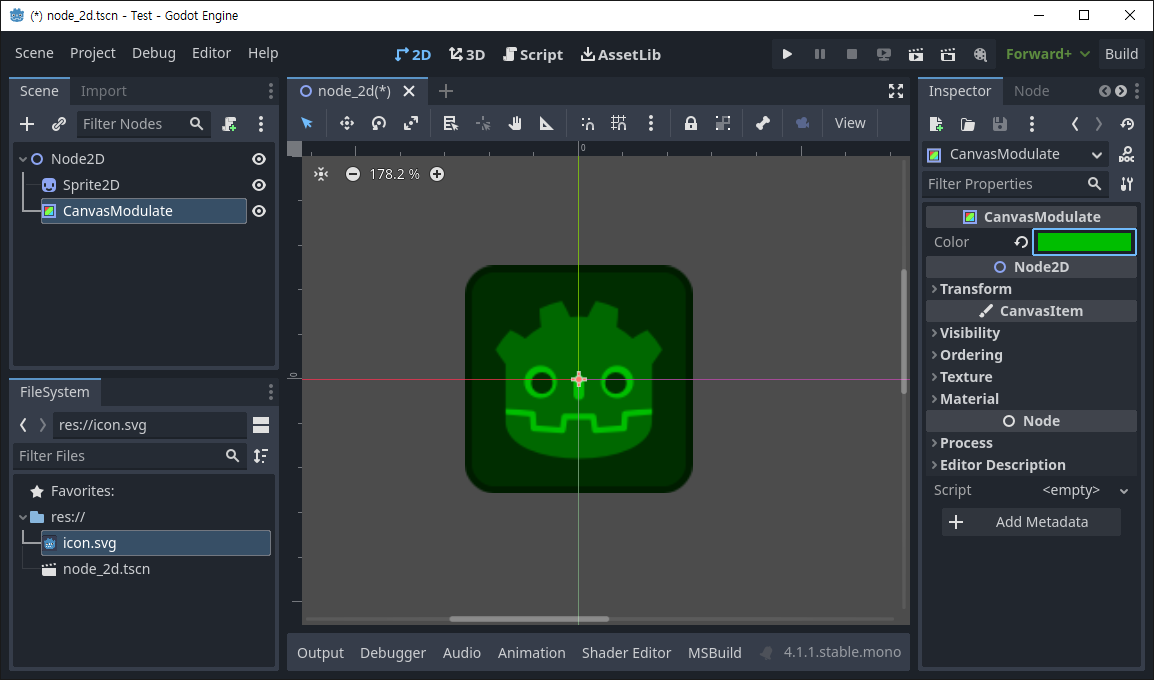Open the Project menu
Image resolution: width=1154 pixels, height=680 pixels.
[x=93, y=53]
